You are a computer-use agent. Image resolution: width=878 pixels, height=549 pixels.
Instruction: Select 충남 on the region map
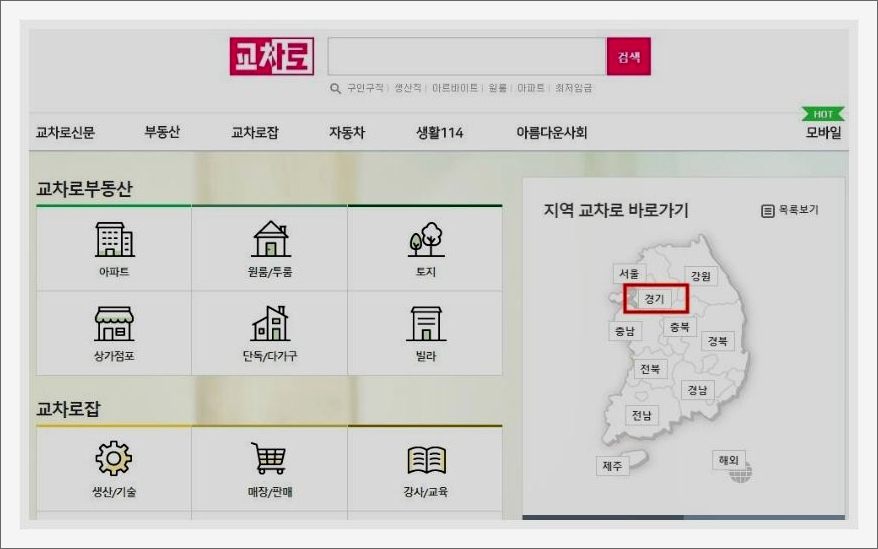pyautogui.click(x=625, y=331)
